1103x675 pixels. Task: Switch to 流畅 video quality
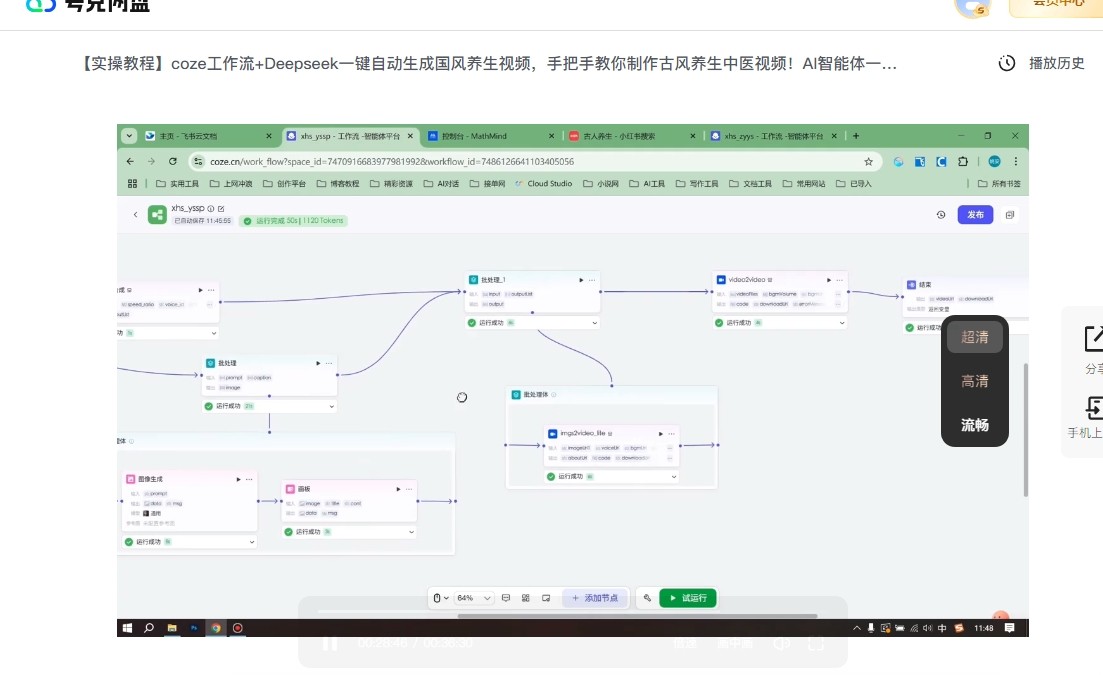click(975, 425)
